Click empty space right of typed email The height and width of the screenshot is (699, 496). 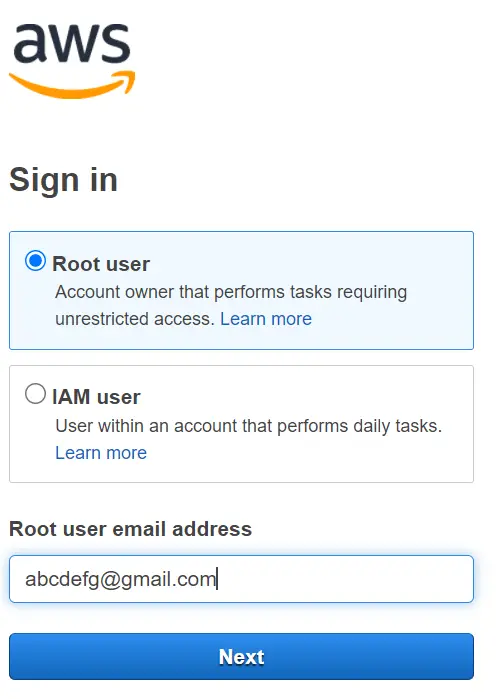click(x=343, y=579)
